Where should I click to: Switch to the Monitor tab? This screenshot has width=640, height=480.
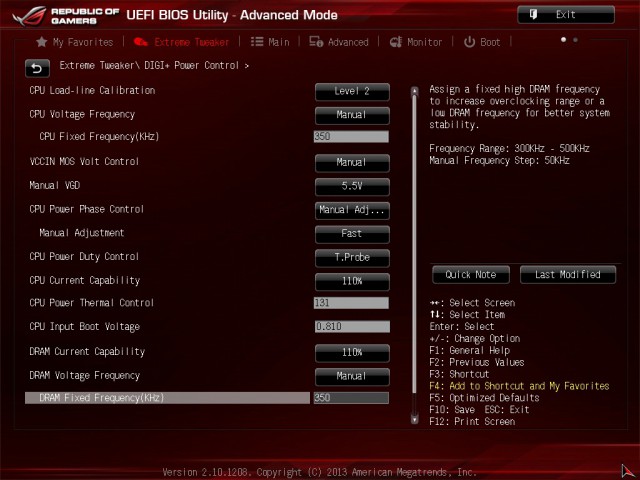pos(416,42)
